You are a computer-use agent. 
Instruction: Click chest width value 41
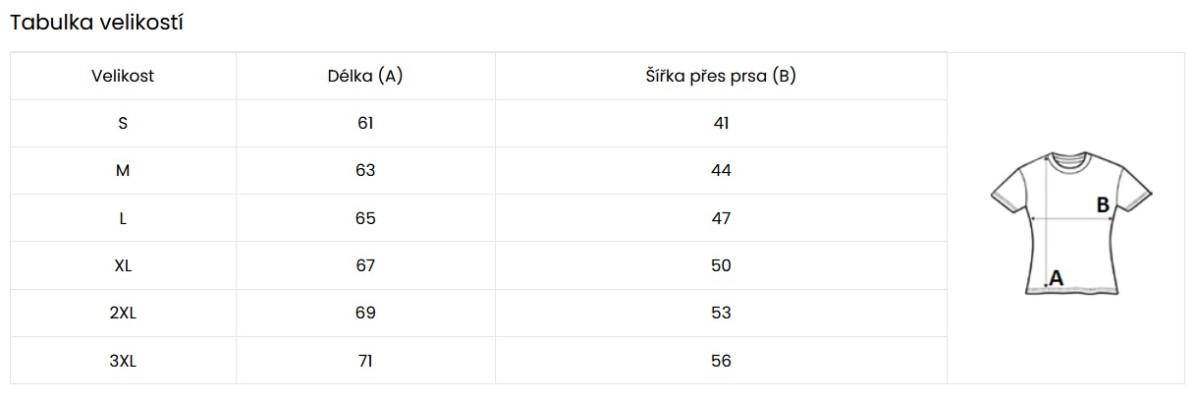pyautogui.click(x=721, y=123)
